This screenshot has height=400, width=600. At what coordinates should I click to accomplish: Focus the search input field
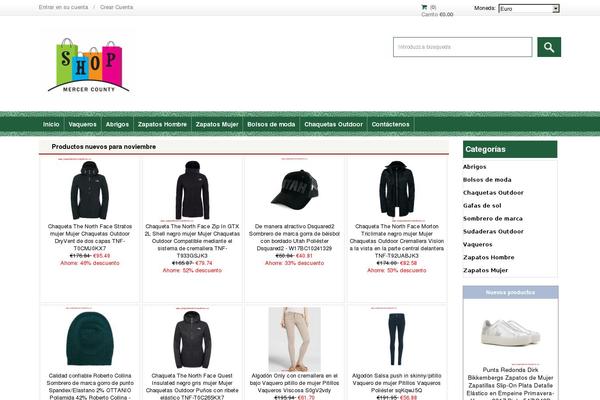pos(462,47)
